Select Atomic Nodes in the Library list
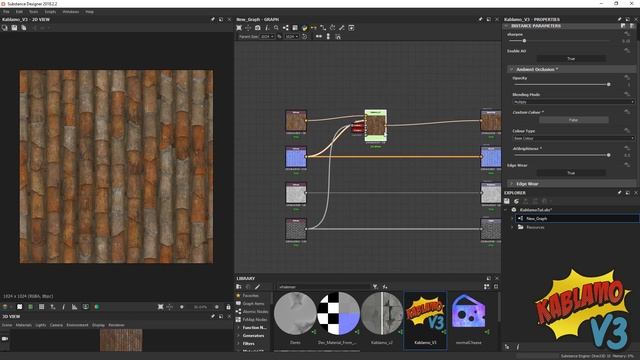The image size is (640, 360). pos(255,311)
